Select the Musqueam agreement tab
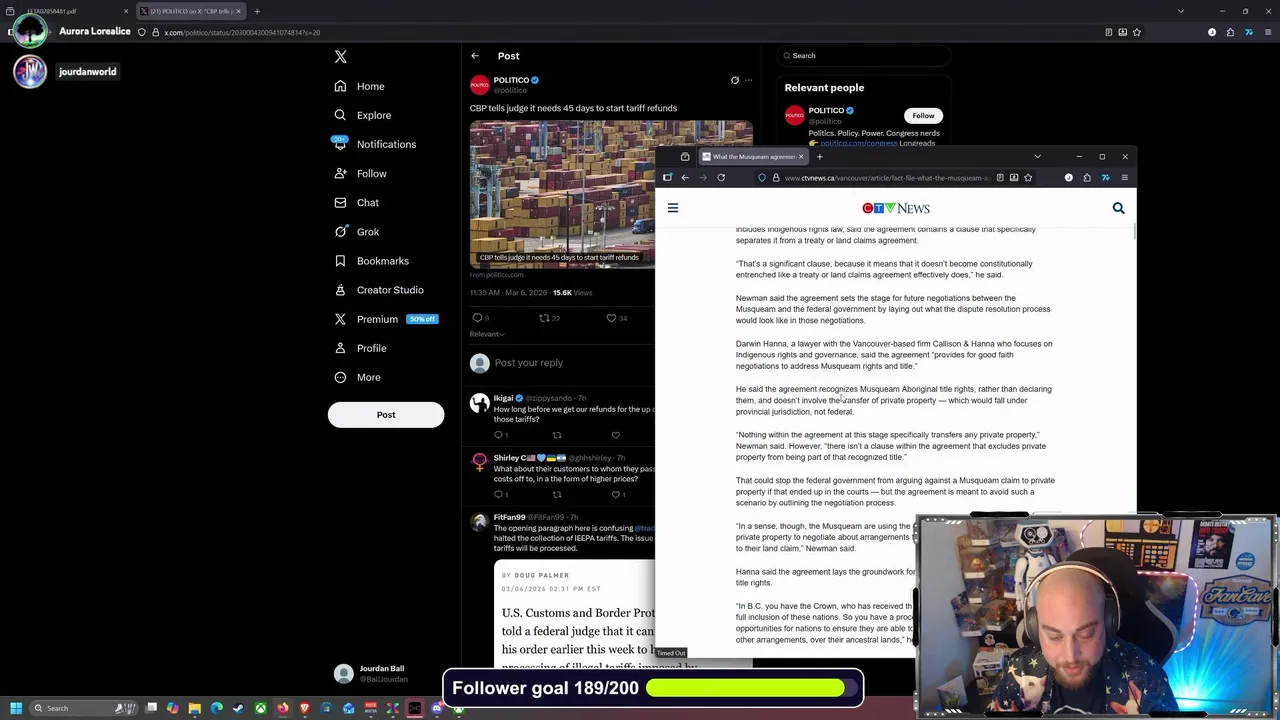1280x720 pixels. coord(754,157)
